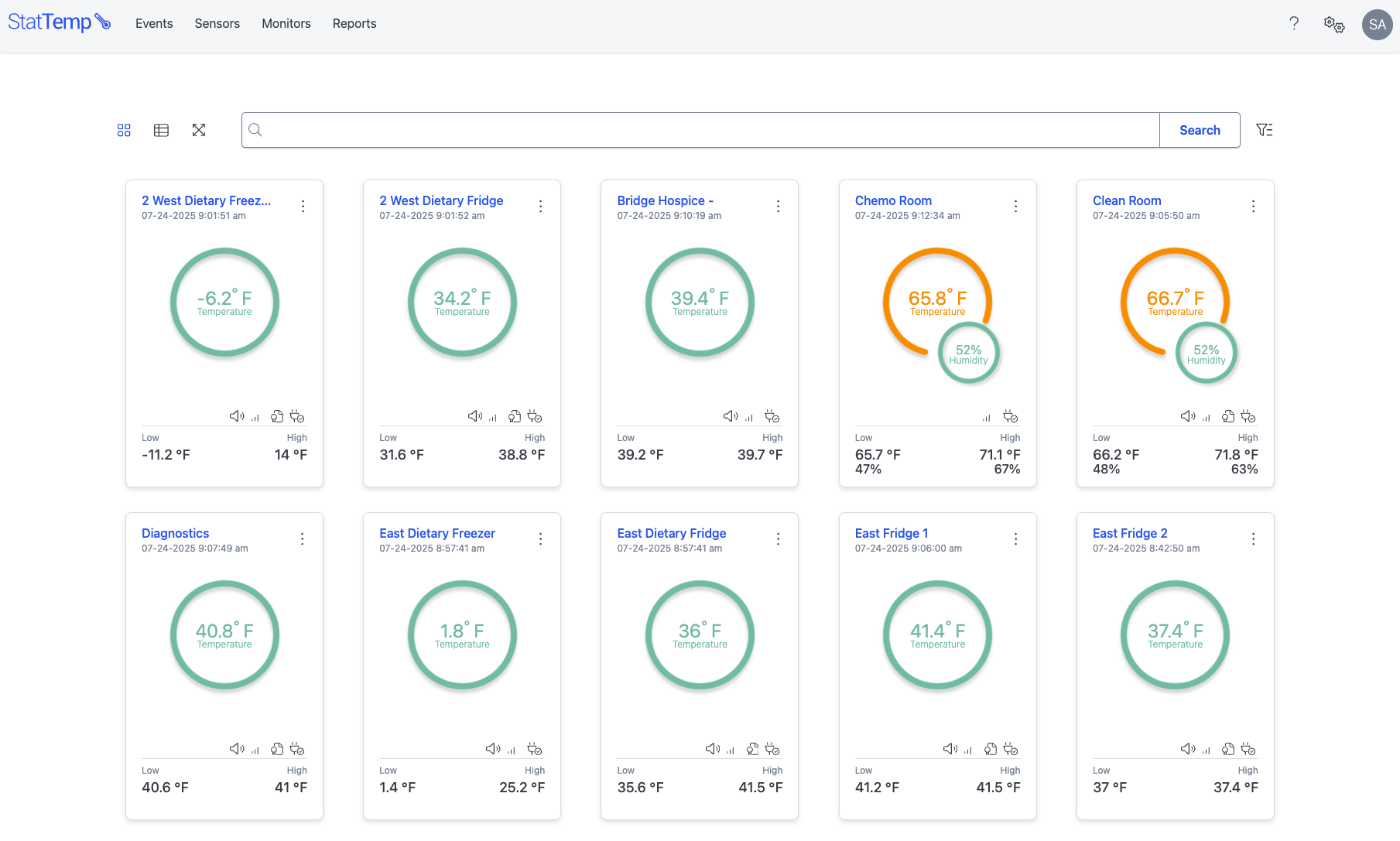Switch to table list view
The width and height of the screenshot is (1400, 841).
[161, 130]
